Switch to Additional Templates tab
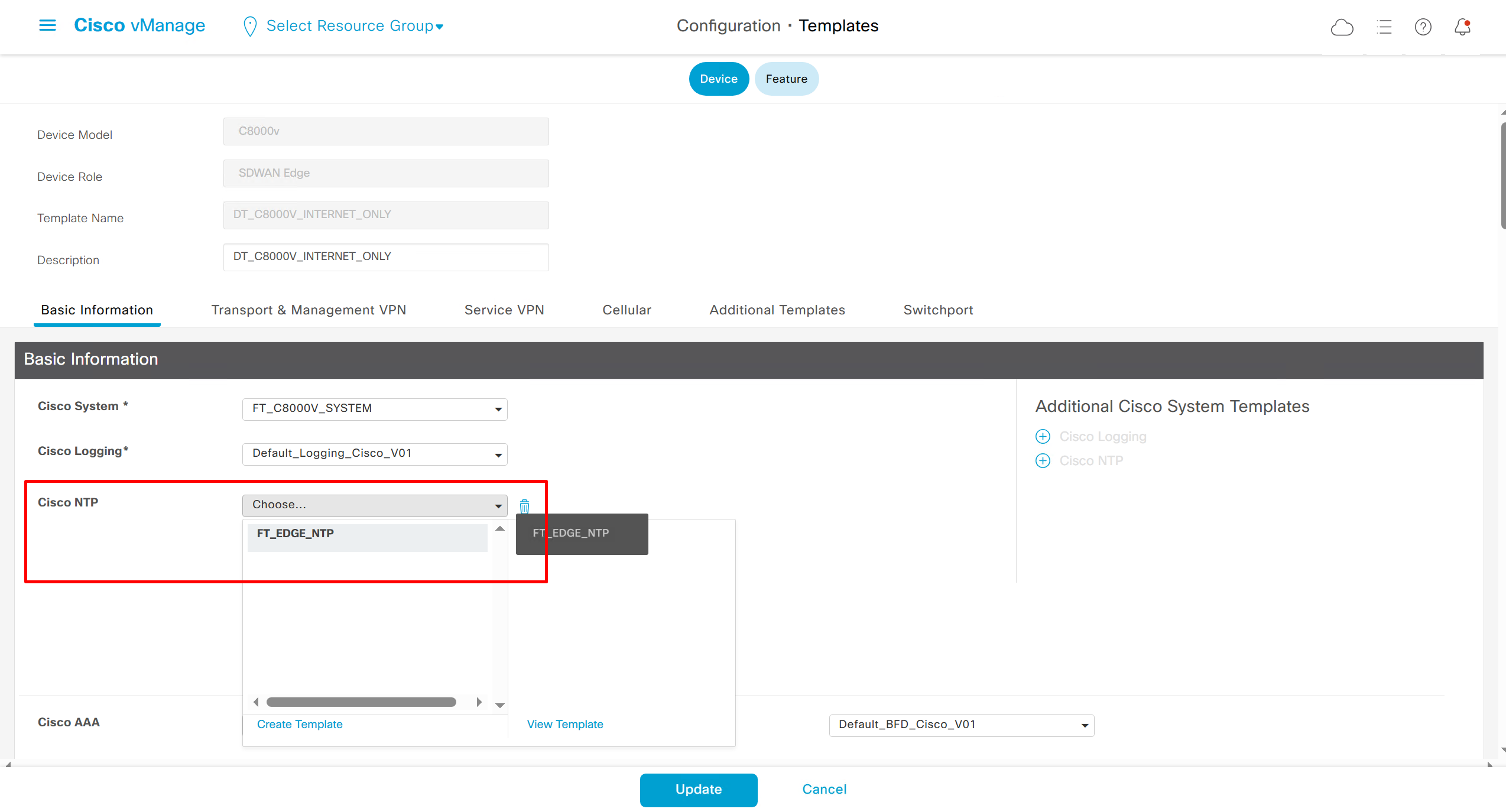 point(777,310)
